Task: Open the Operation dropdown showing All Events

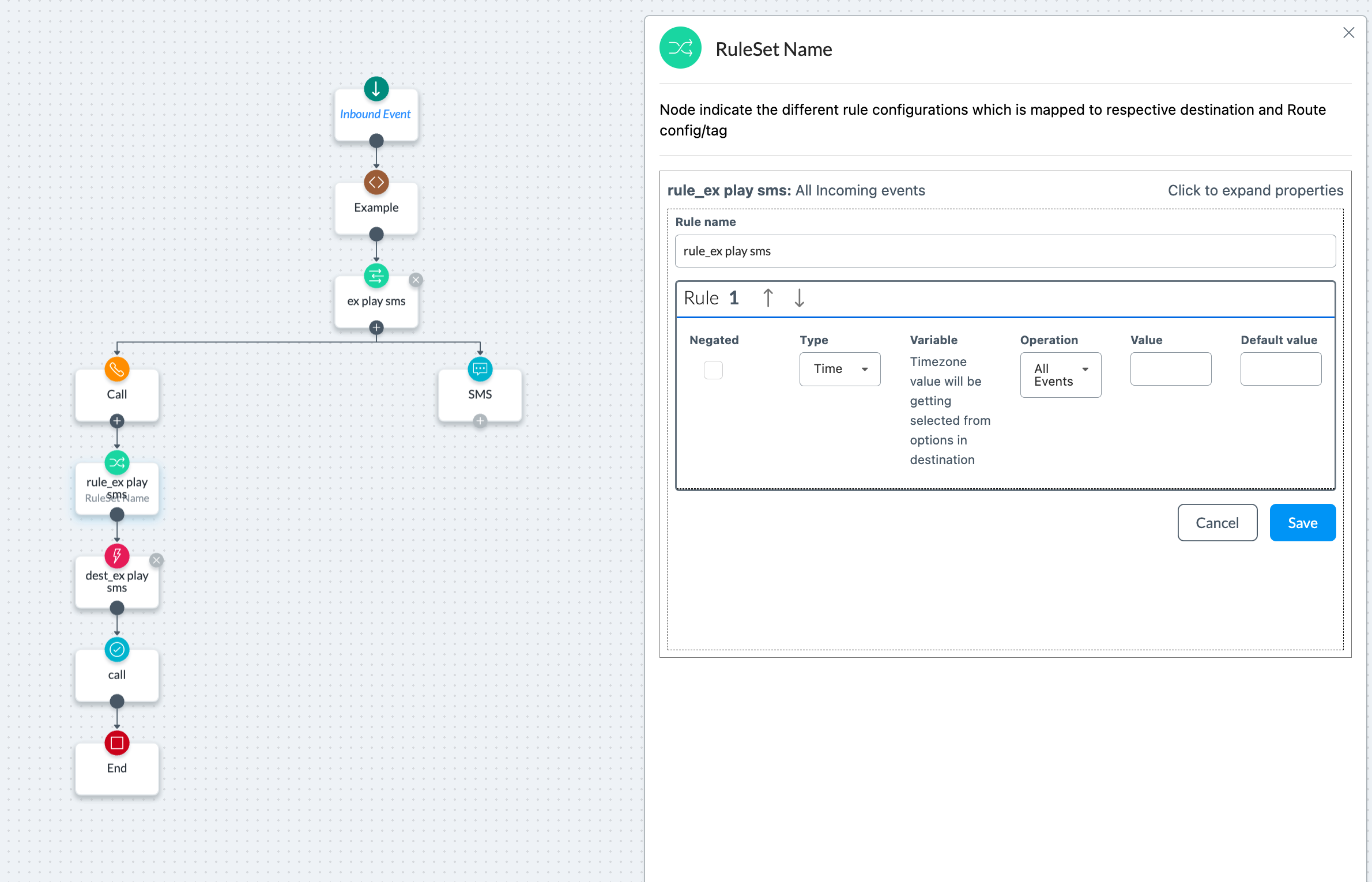Action: [x=1060, y=375]
